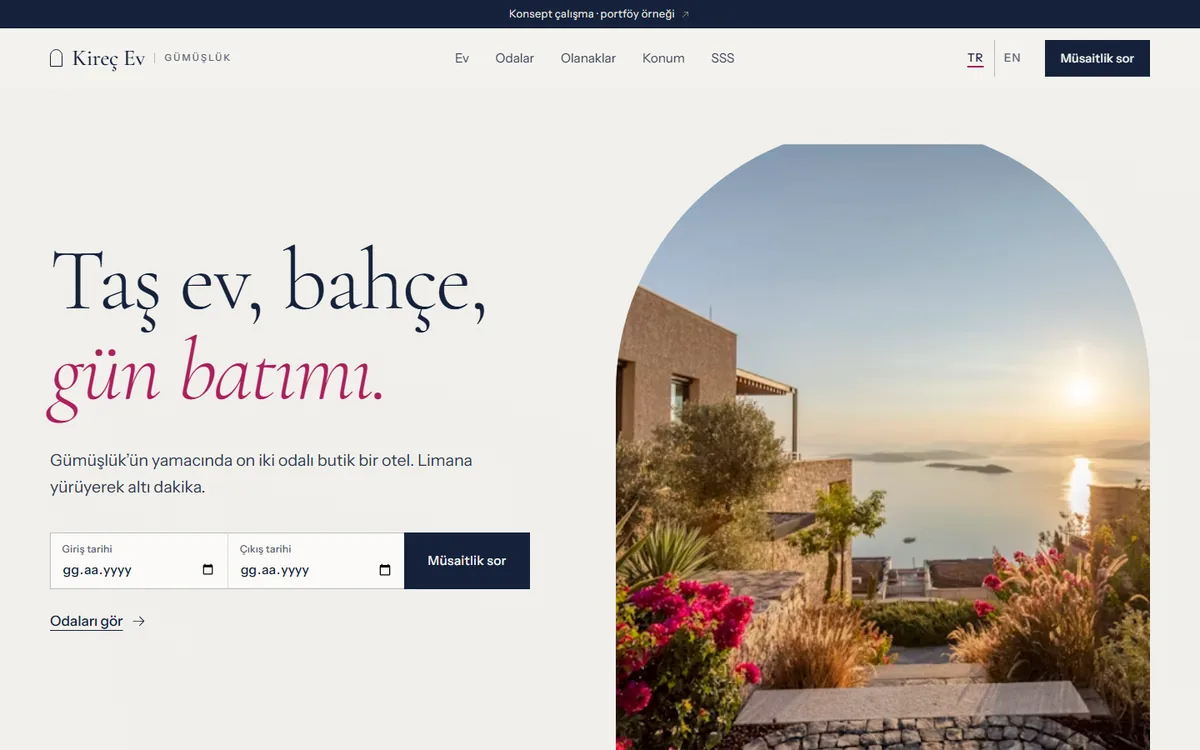The width and height of the screenshot is (1200, 750).
Task: Open the calendar picker for Çıkış tarihi
Action: (x=385, y=570)
